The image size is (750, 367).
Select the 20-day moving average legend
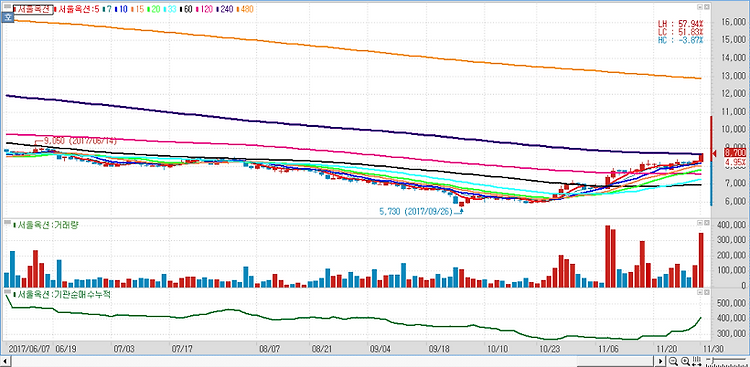pyautogui.click(x=154, y=9)
